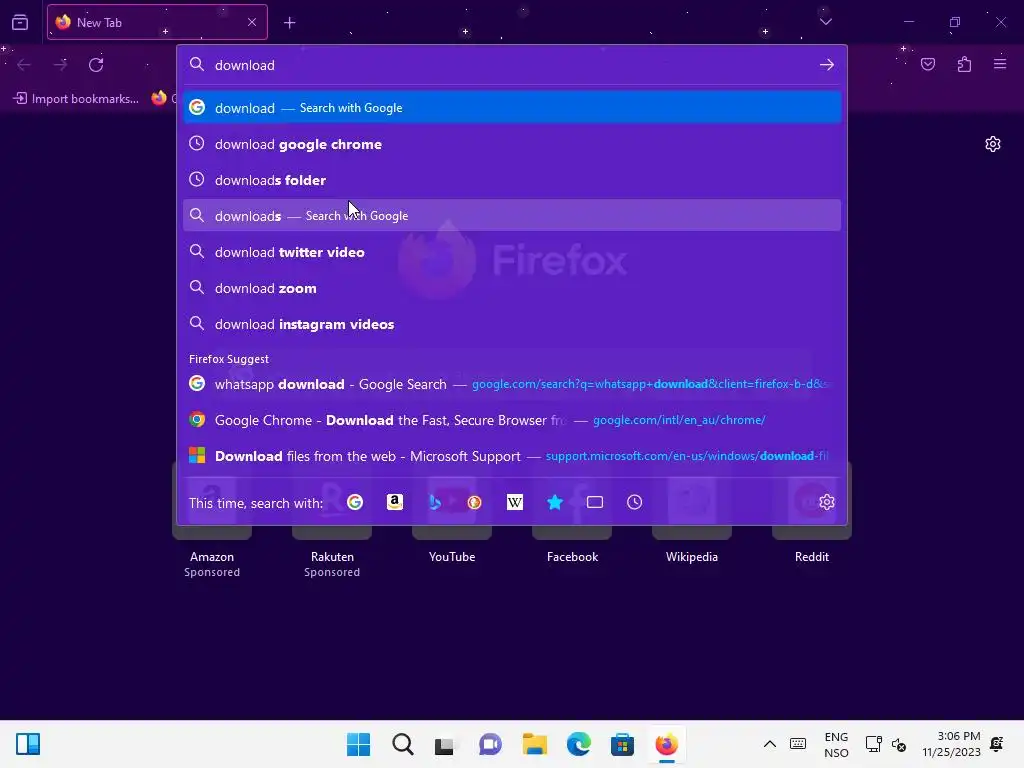Search this time with DuckDuckGo icon
Image resolution: width=1024 pixels, height=768 pixels.
pos(475,502)
